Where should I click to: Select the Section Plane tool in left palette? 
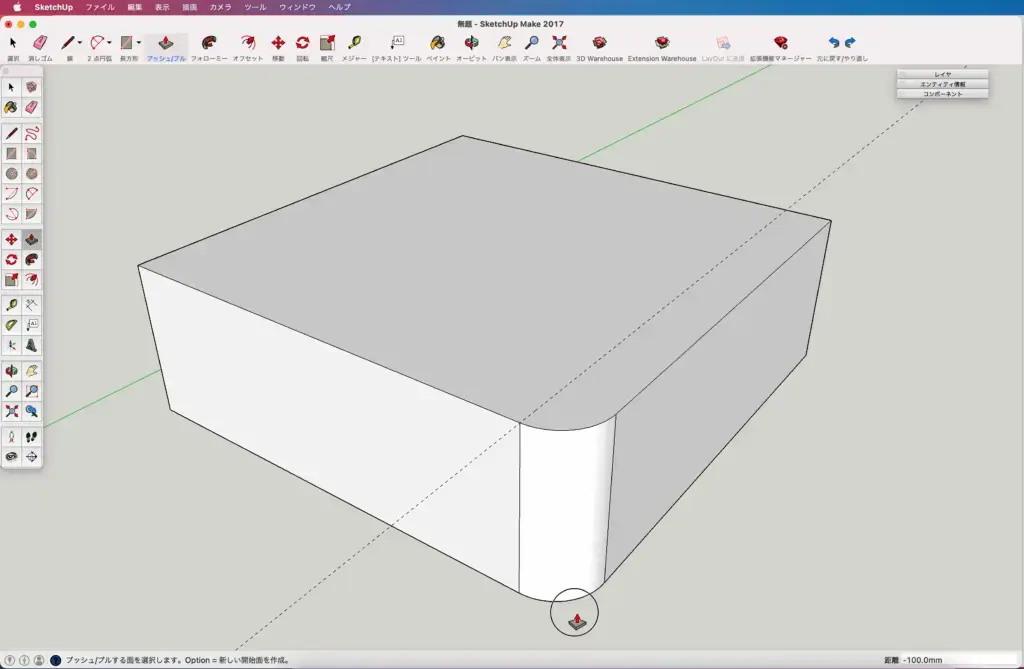coord(31,457)
